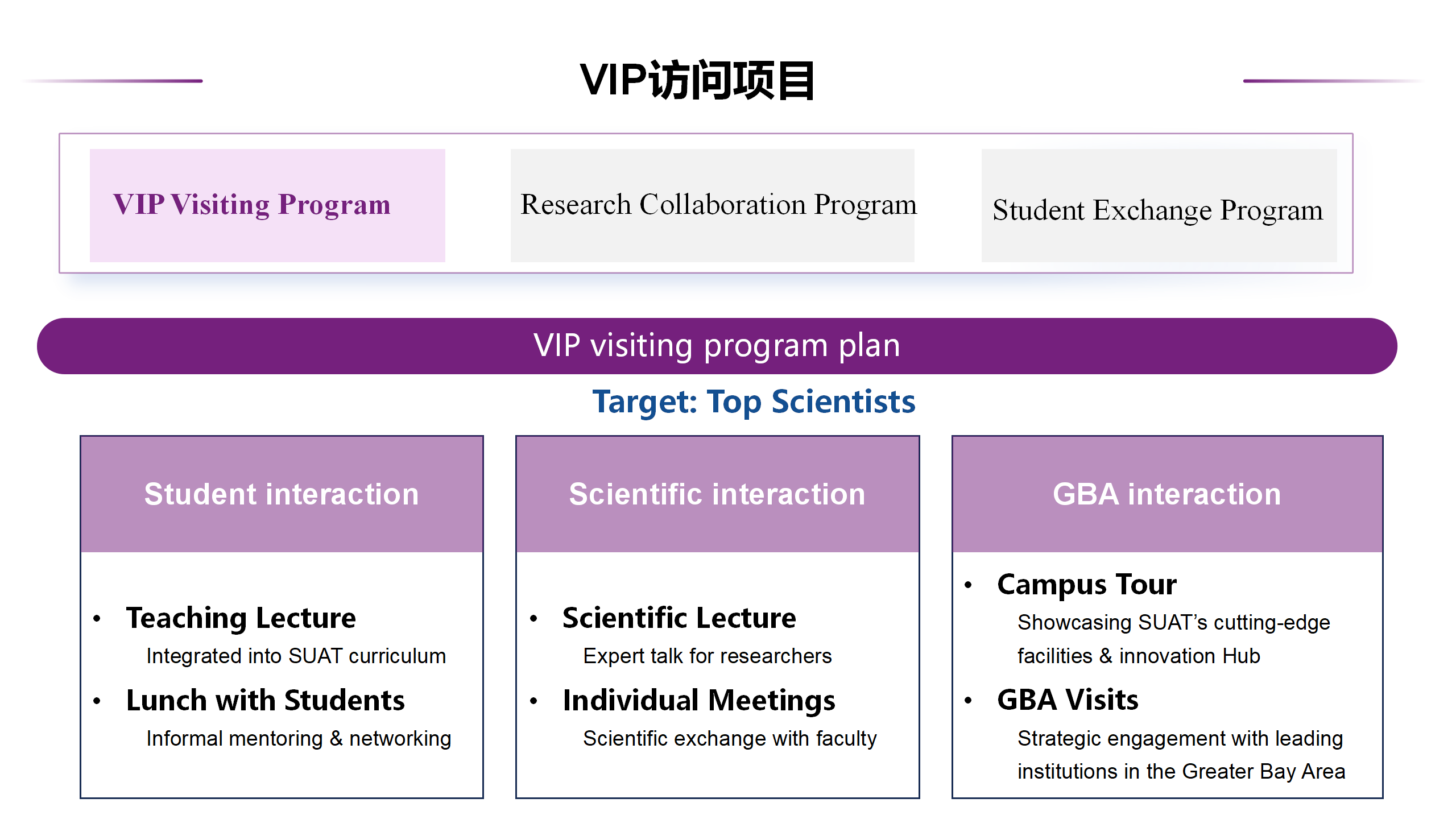1456x819 pixels.
Task: Click the Lunch with Students bullet
Action: (x=266, y=700)
